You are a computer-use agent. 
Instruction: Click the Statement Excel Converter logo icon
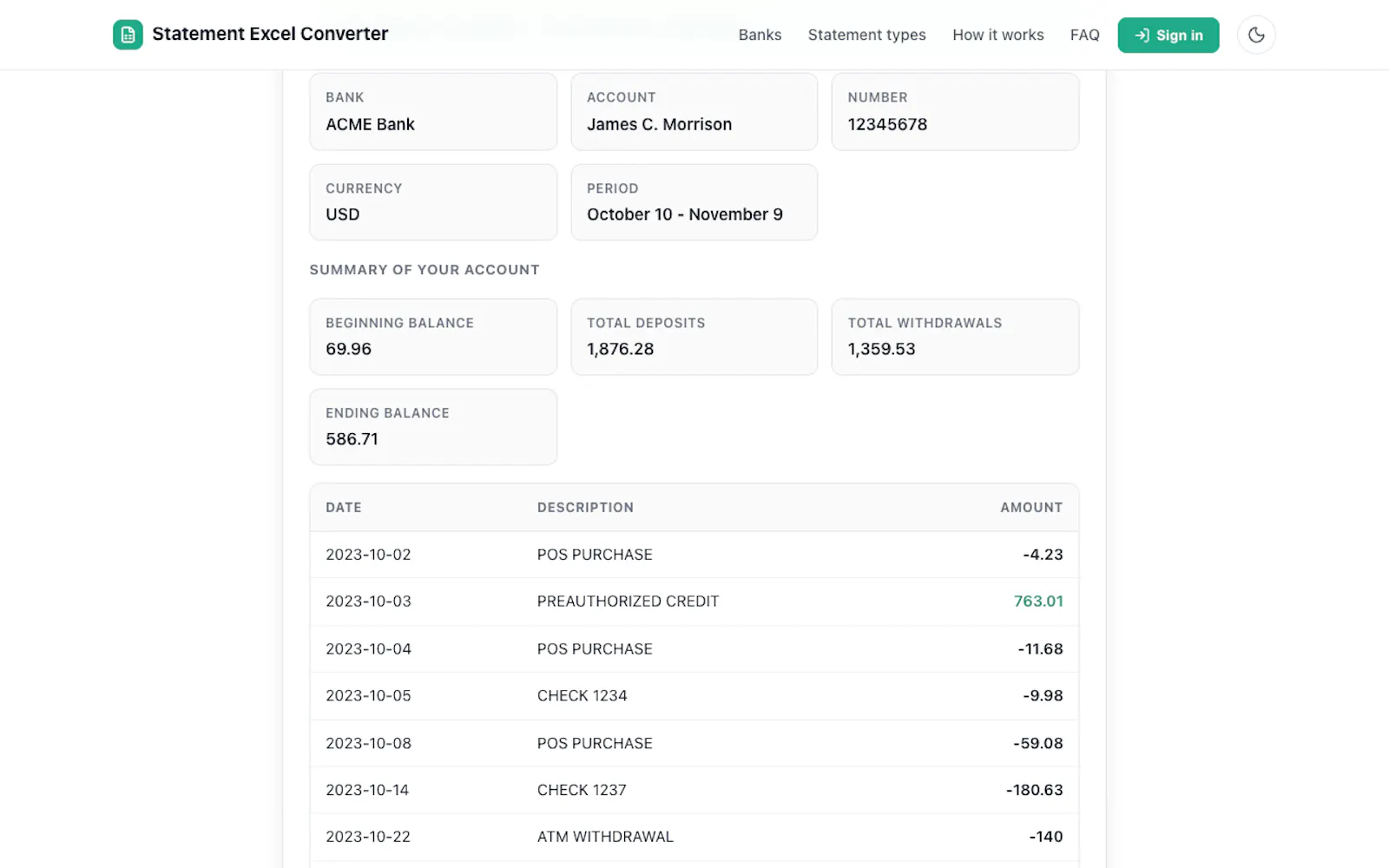pos(128,35)
